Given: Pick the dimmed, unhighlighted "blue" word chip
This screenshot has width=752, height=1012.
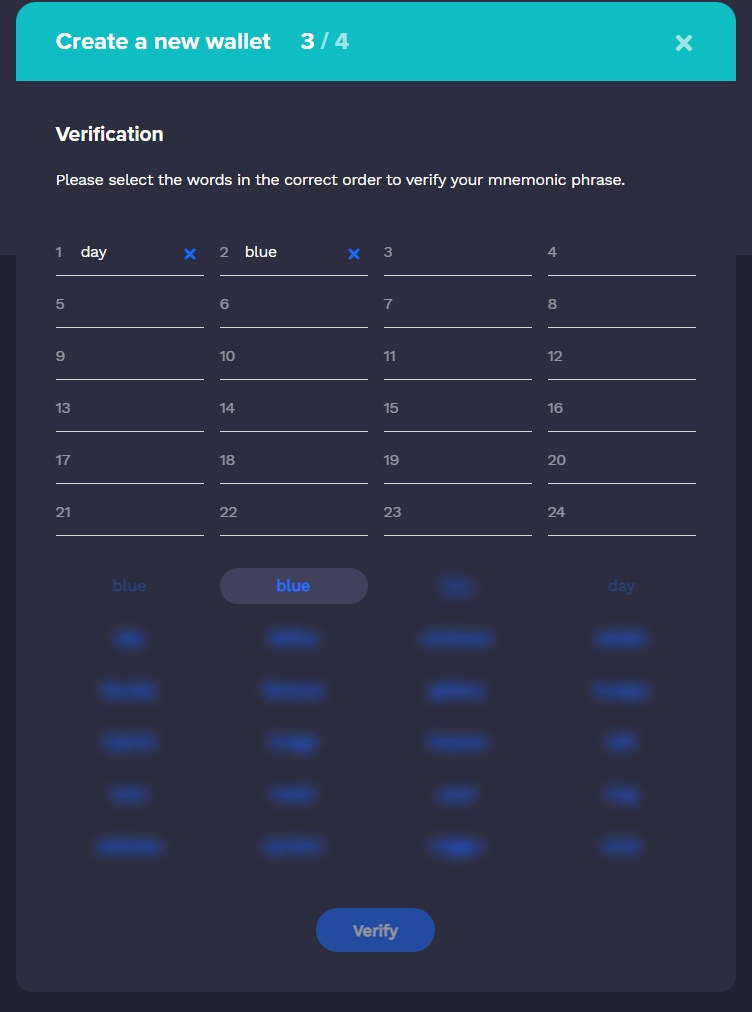Looking at the screenshot, I should point(130,586).
